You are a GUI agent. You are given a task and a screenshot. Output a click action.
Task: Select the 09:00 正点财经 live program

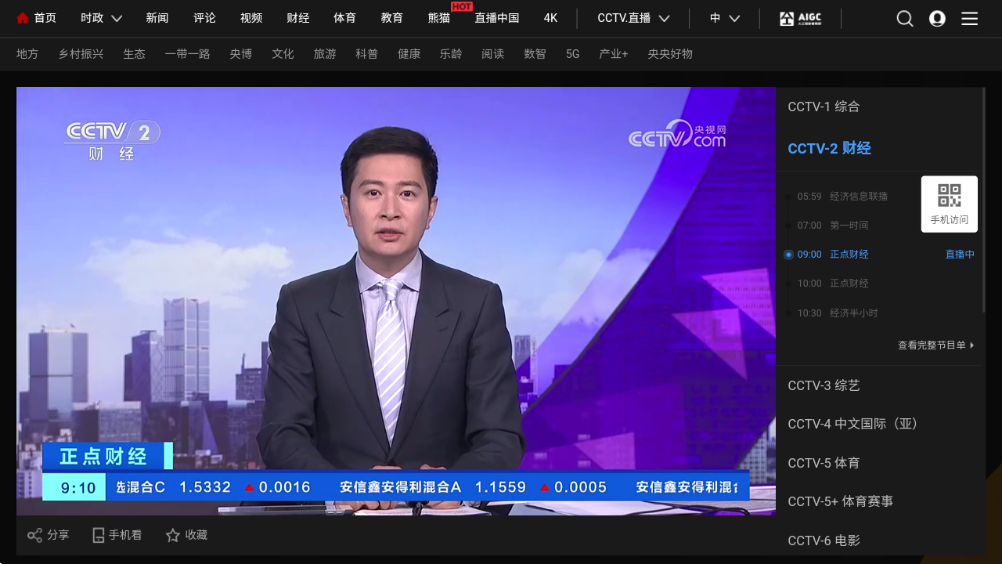(832, 254)
